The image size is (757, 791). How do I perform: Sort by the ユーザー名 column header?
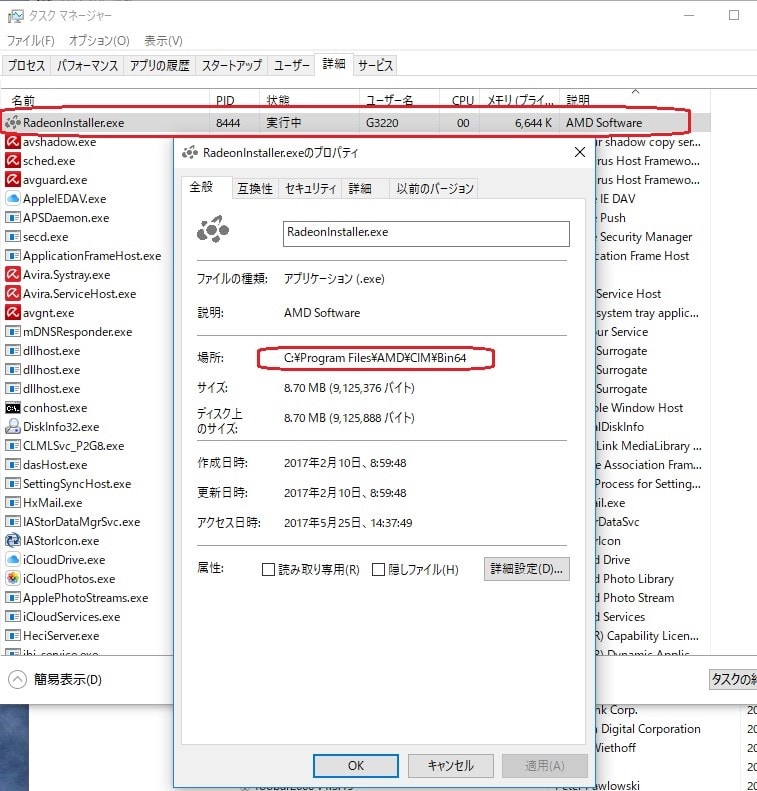point(399,100)
